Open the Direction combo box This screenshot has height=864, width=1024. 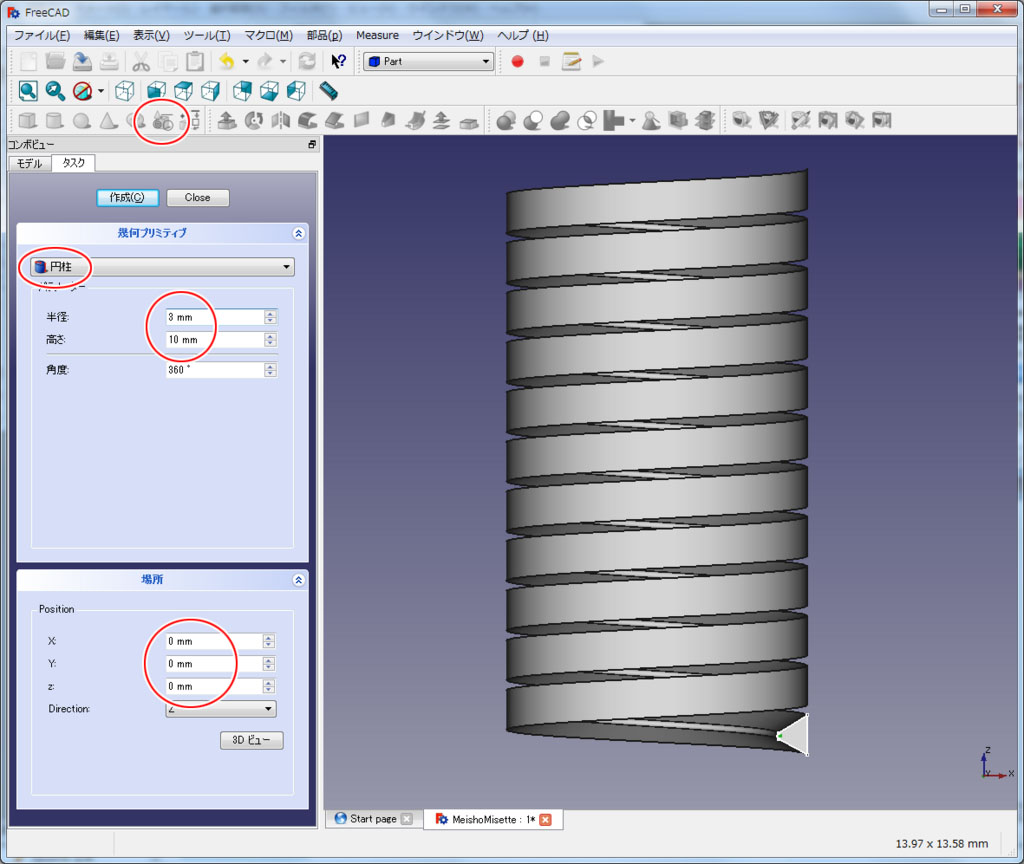tap(221, 709)
